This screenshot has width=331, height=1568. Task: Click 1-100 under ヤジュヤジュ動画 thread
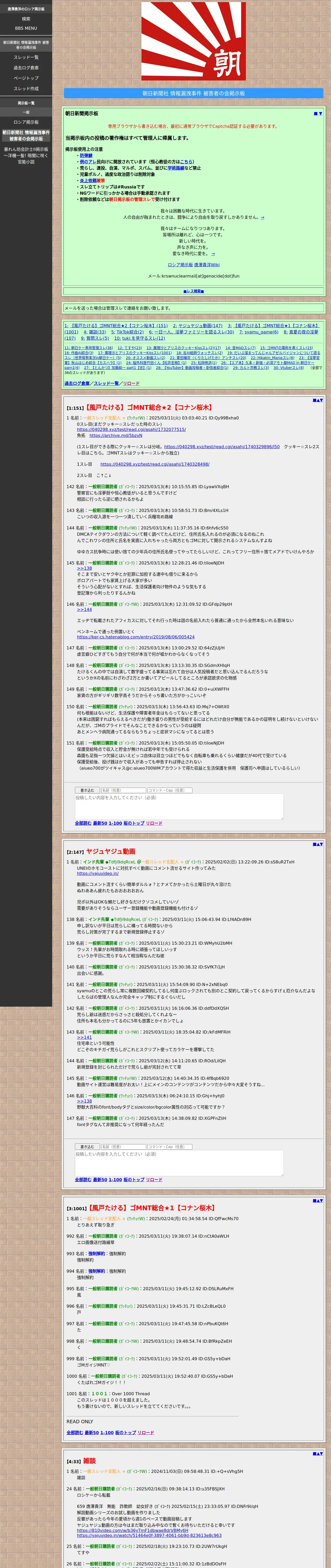(x=115, y=1180)
